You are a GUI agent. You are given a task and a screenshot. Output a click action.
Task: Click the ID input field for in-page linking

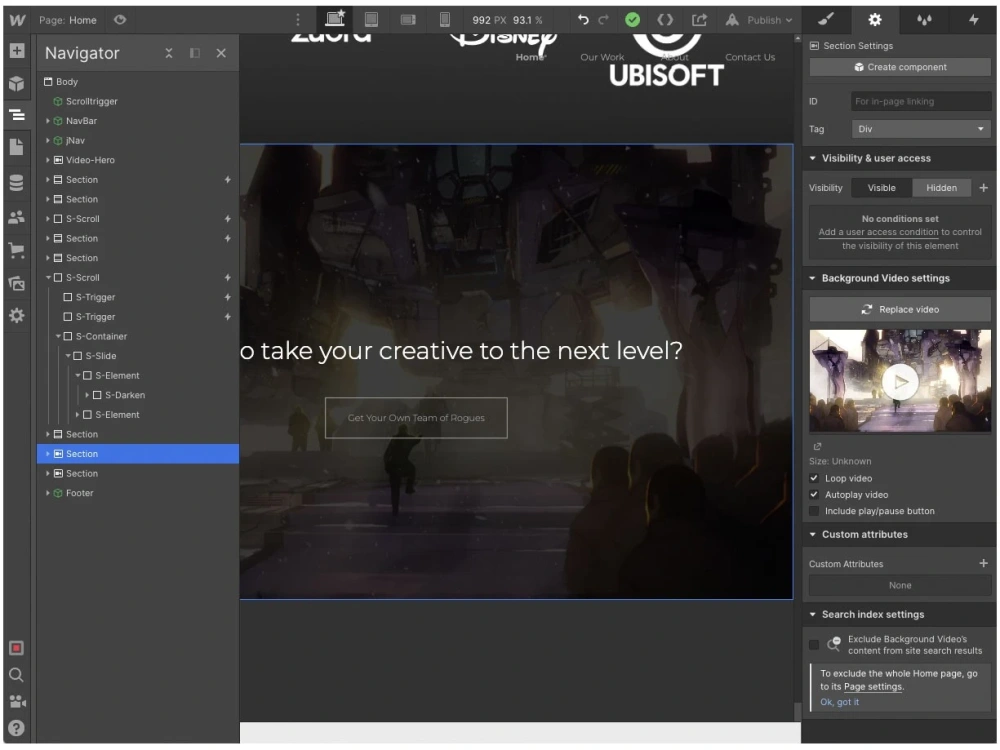point(920,101)
